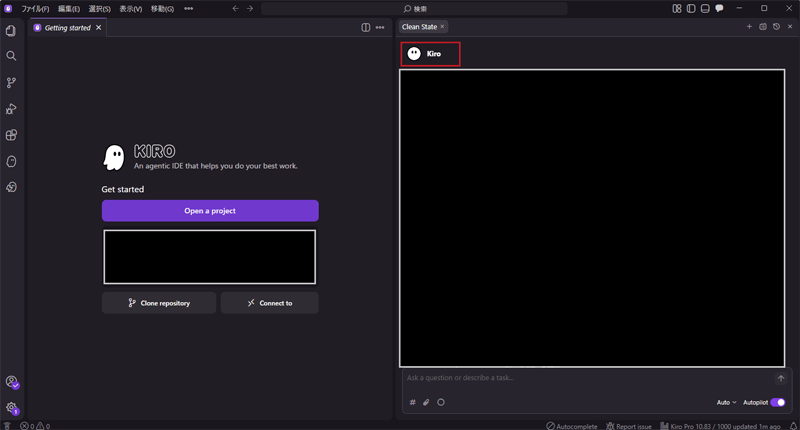
Task: Switch to the Getting started tab
Action: point(67,28)
